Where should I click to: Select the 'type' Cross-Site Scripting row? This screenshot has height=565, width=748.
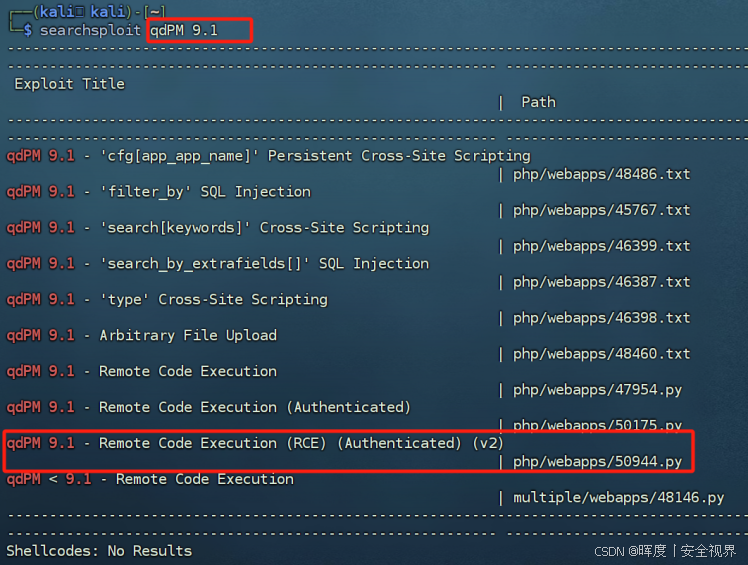(x=167, y=300)
